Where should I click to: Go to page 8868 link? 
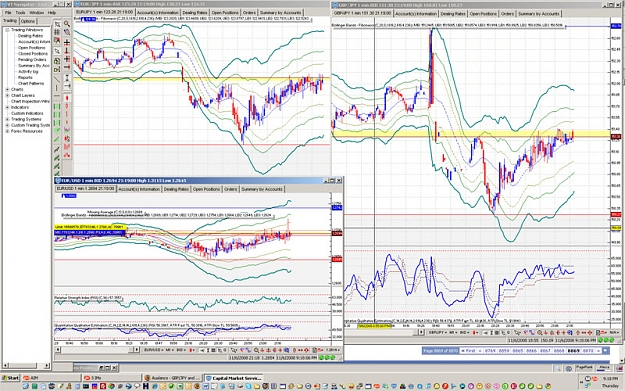[x=559, y=351]
